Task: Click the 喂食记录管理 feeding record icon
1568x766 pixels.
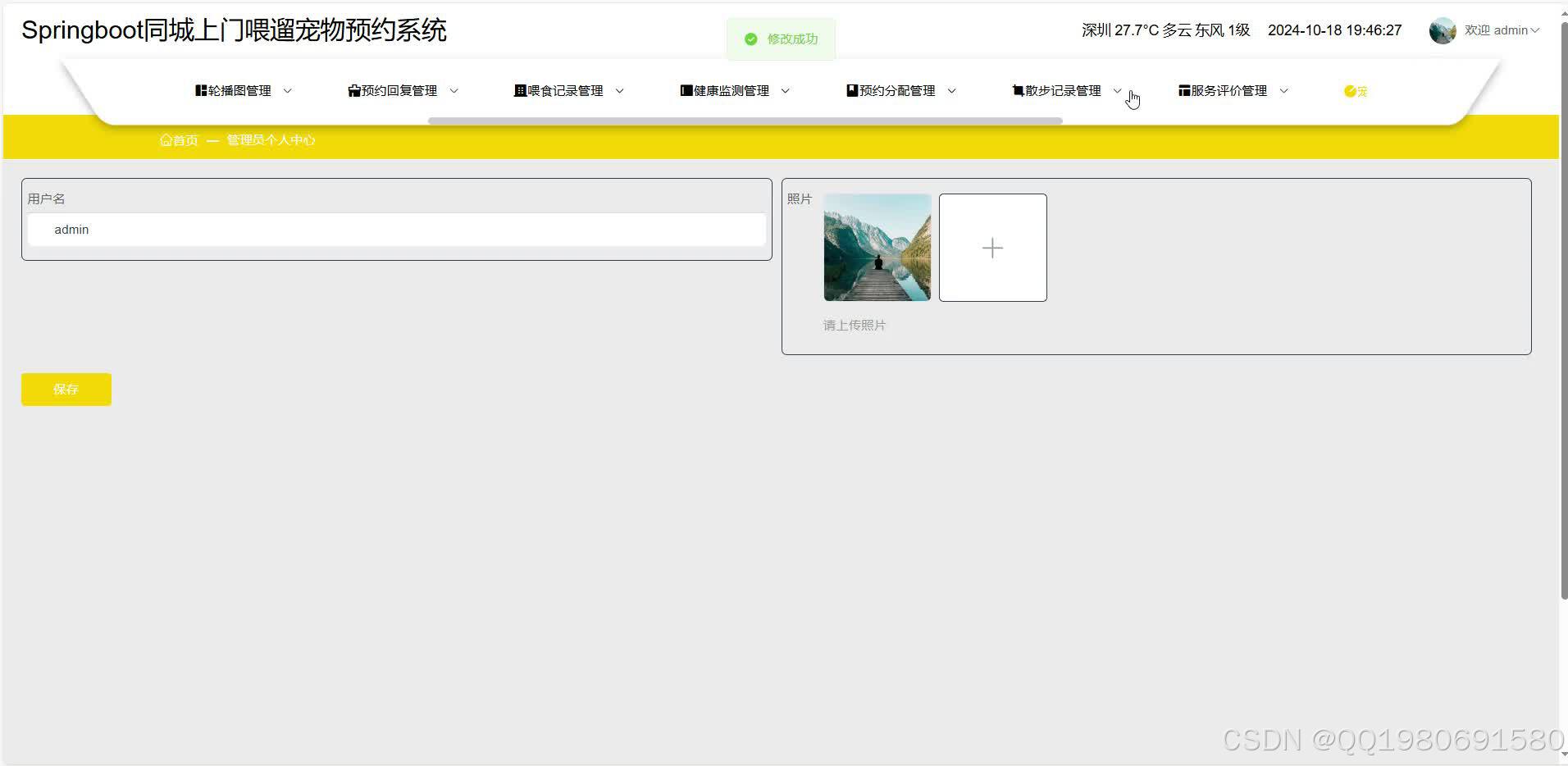Action: coord(519,90)
